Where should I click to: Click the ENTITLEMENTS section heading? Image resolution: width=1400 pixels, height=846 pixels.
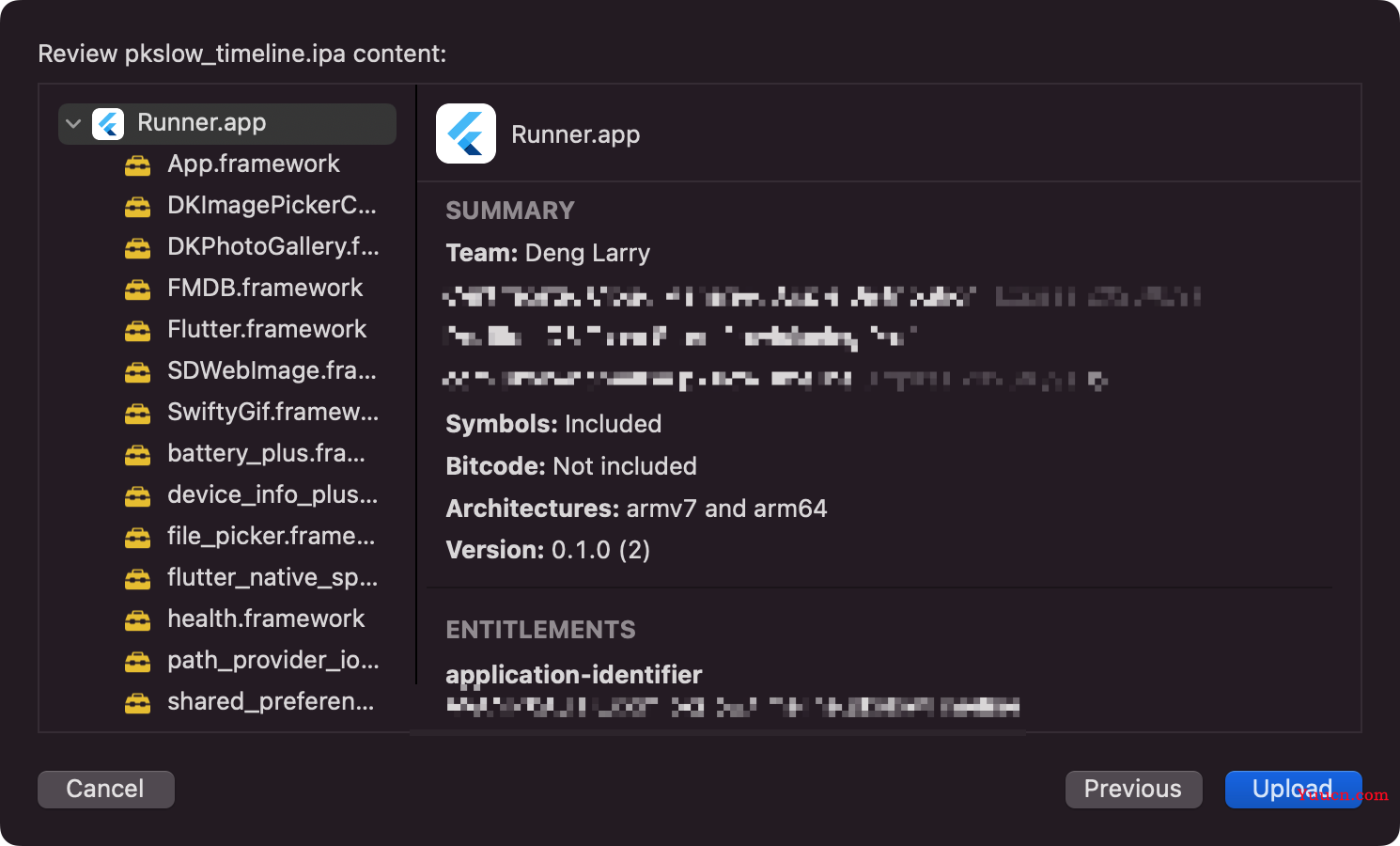pos(540,630)
